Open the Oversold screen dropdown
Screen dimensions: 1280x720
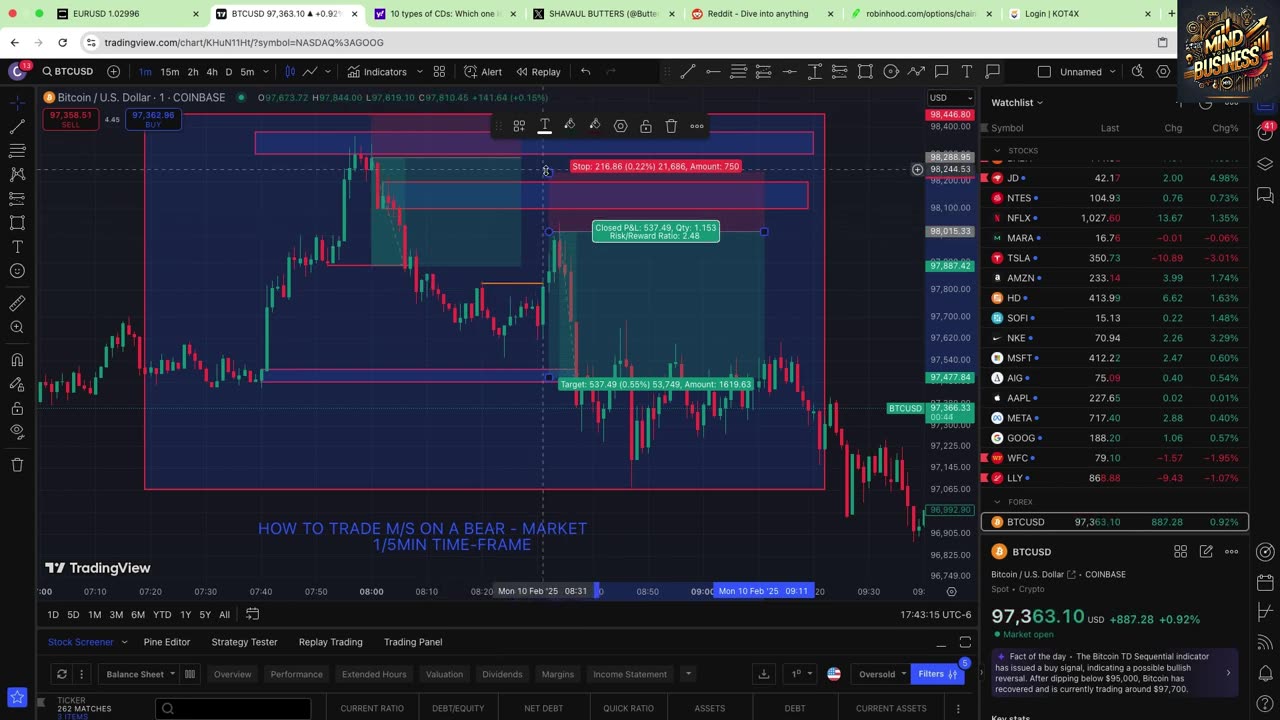click(x=882, y=674)
